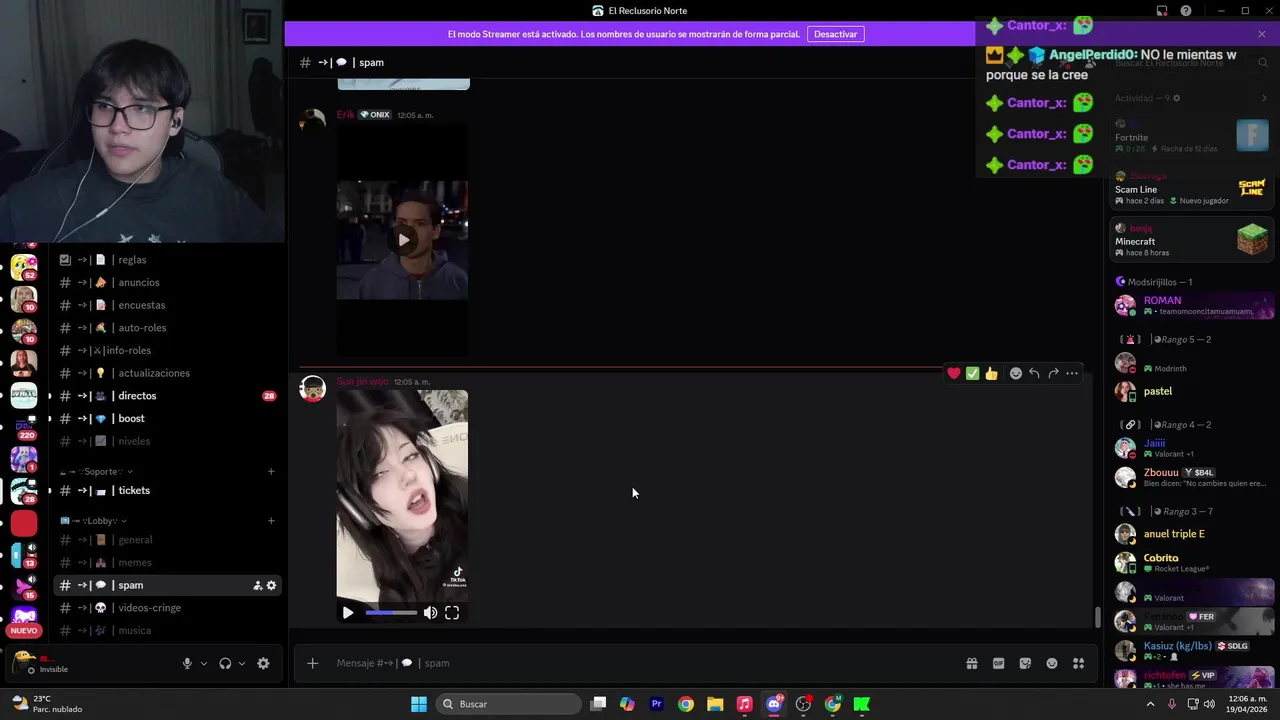Viewport: 1280px width, 720px height.
Task: Open the videos-cringe channel
Action: (167, 608)
